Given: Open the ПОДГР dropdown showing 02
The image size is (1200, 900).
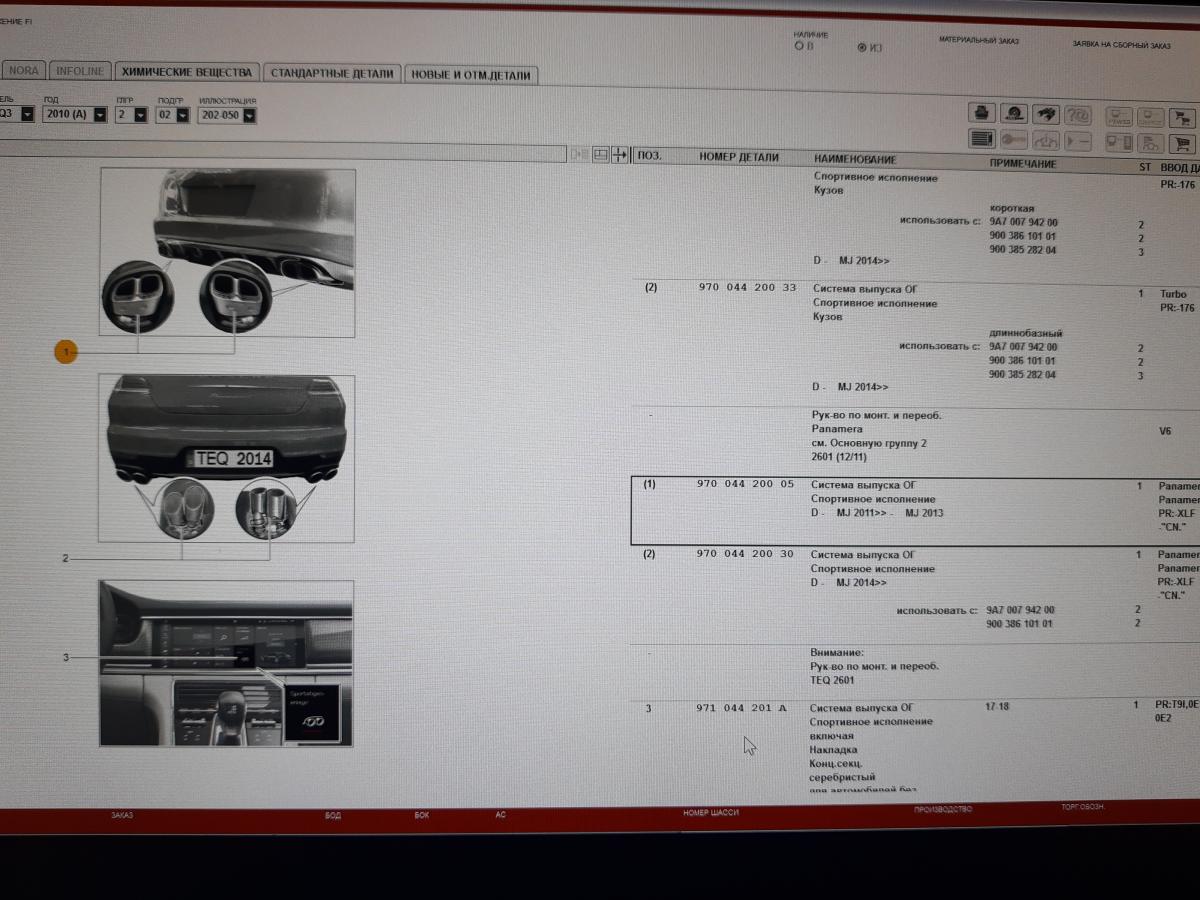Looking at the screenshot, I should (x=183, y=115).
